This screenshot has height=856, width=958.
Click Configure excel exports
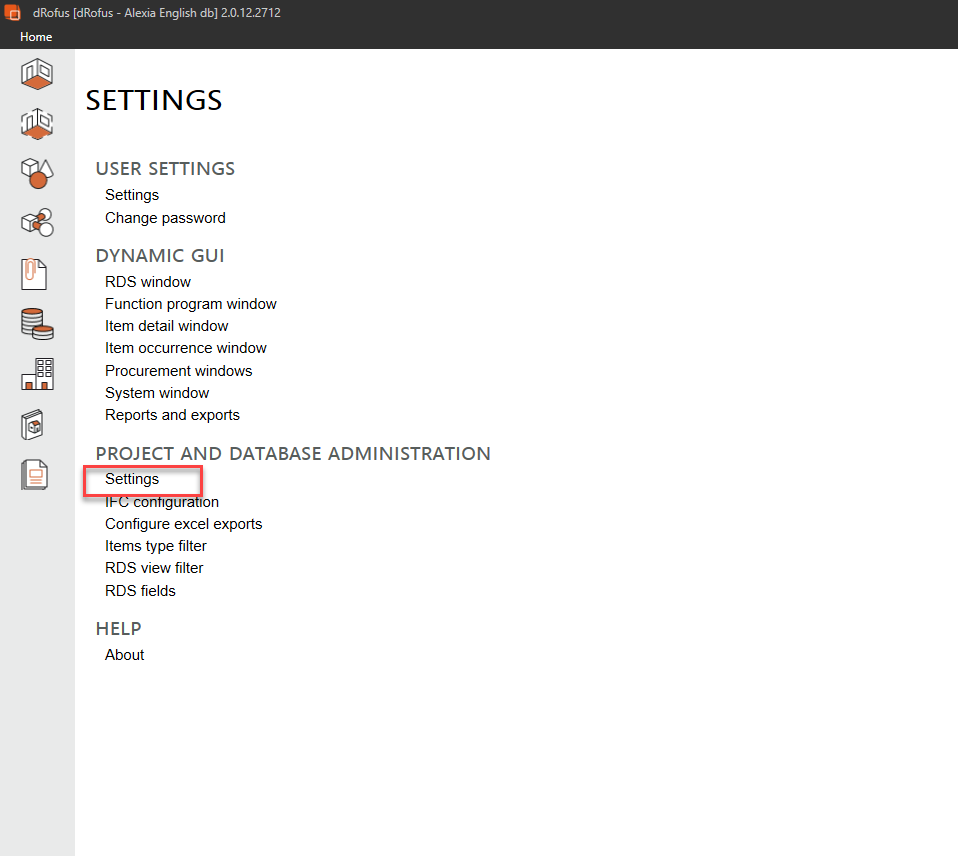pos(184,524)
